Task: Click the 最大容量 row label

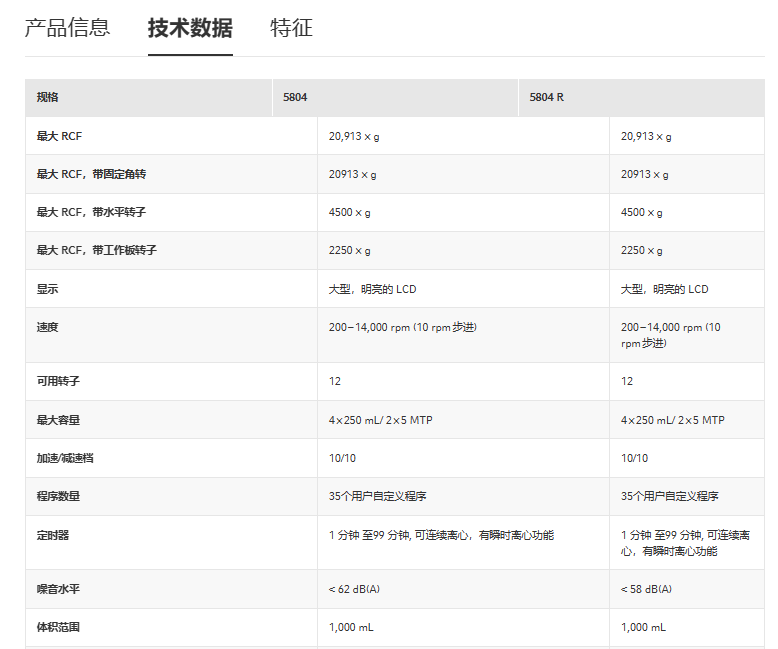Action: click(x=54, y=420)
